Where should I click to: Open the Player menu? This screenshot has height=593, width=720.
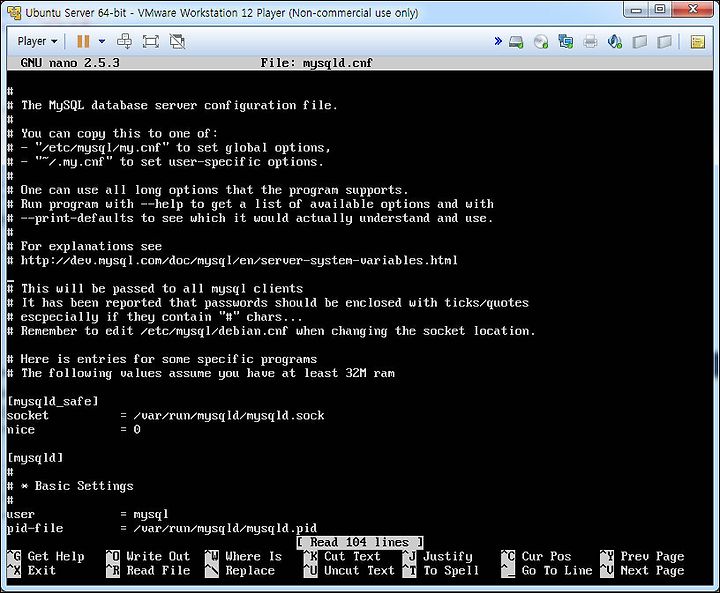click(37, 41)
